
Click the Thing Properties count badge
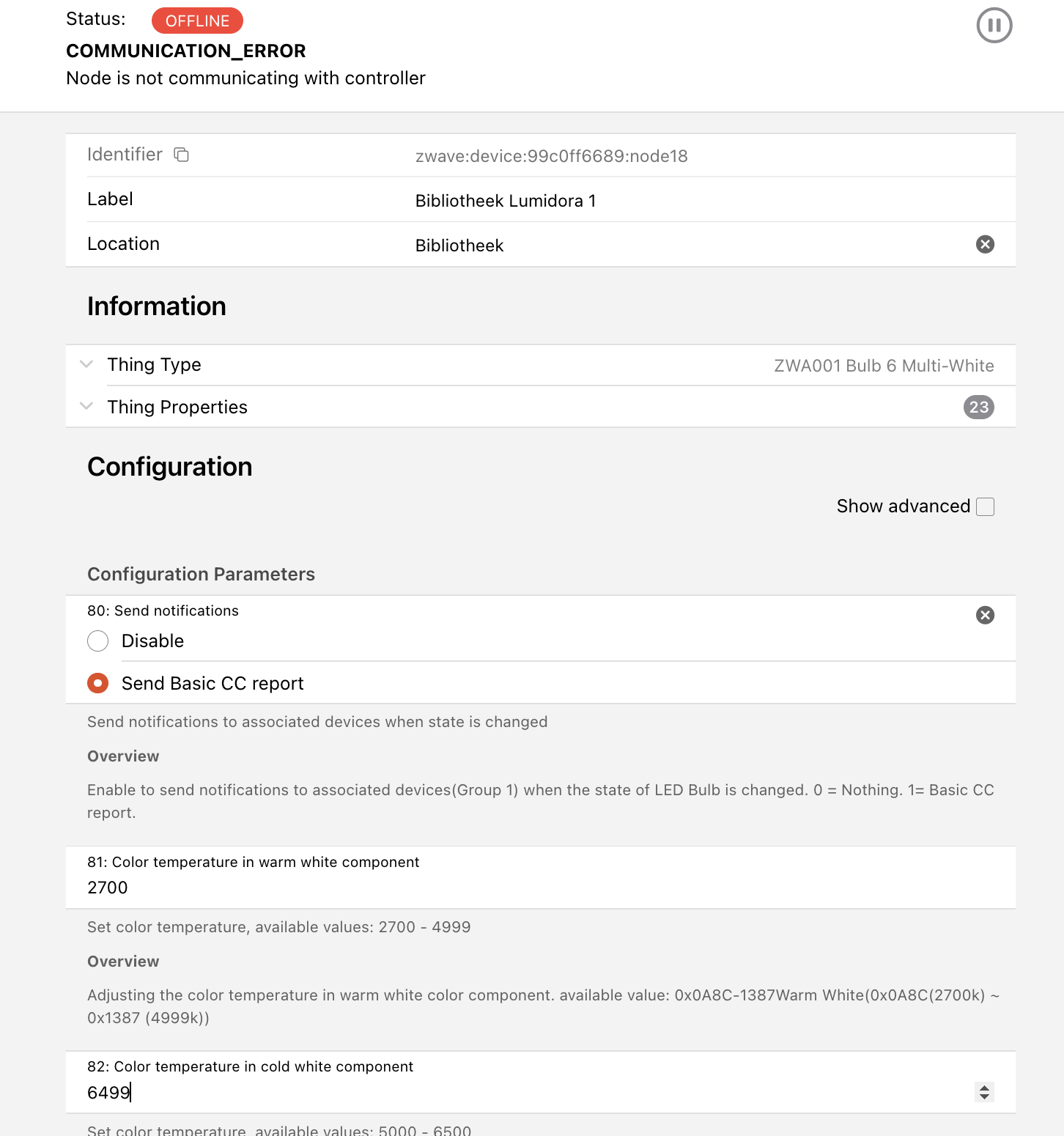978,407
